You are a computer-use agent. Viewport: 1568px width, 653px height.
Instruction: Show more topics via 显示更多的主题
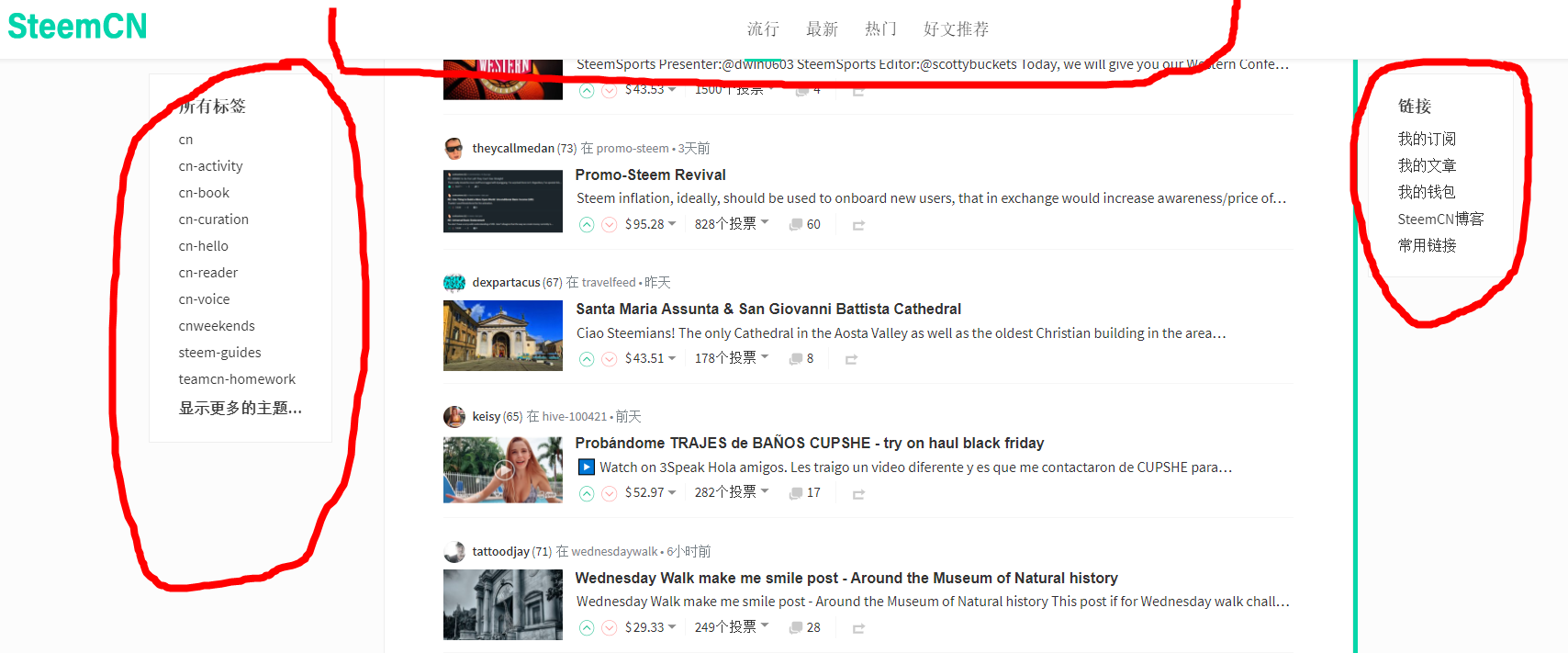(x=241, y=408)
